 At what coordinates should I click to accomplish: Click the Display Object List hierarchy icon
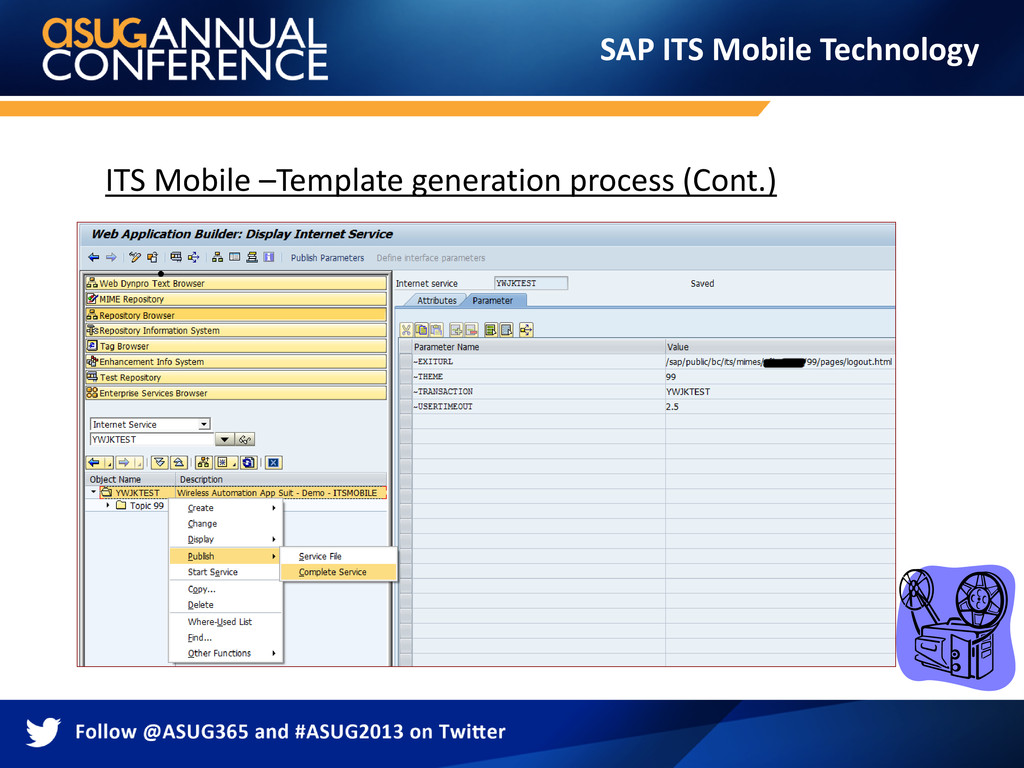[x=217, y=257]
